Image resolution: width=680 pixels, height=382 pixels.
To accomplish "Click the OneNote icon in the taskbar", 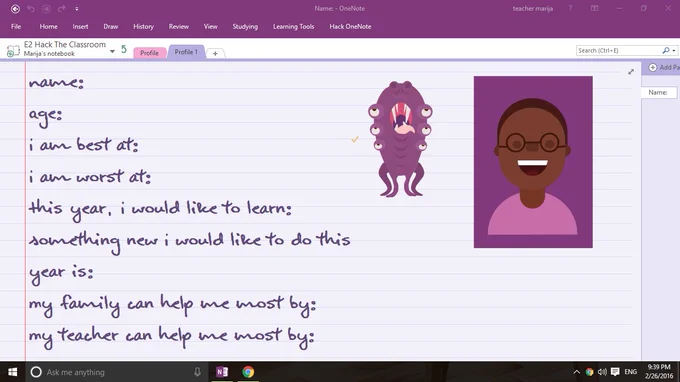I will [222, 372].
